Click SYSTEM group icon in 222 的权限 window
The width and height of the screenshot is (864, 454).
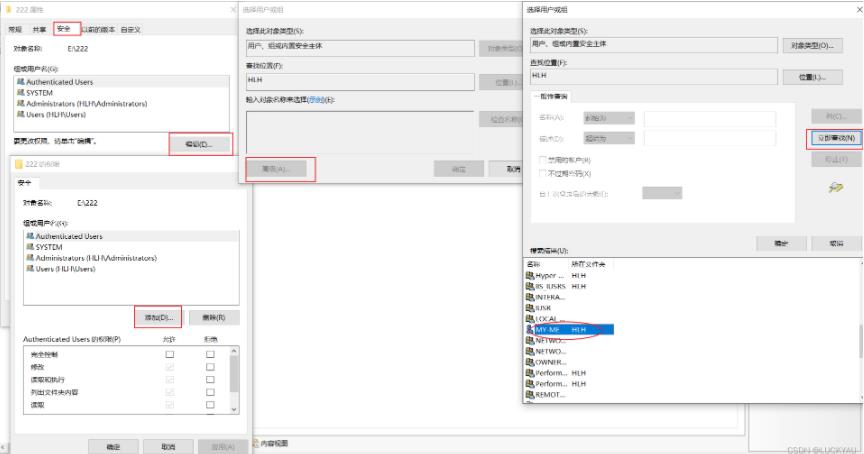tap(30, 247)
